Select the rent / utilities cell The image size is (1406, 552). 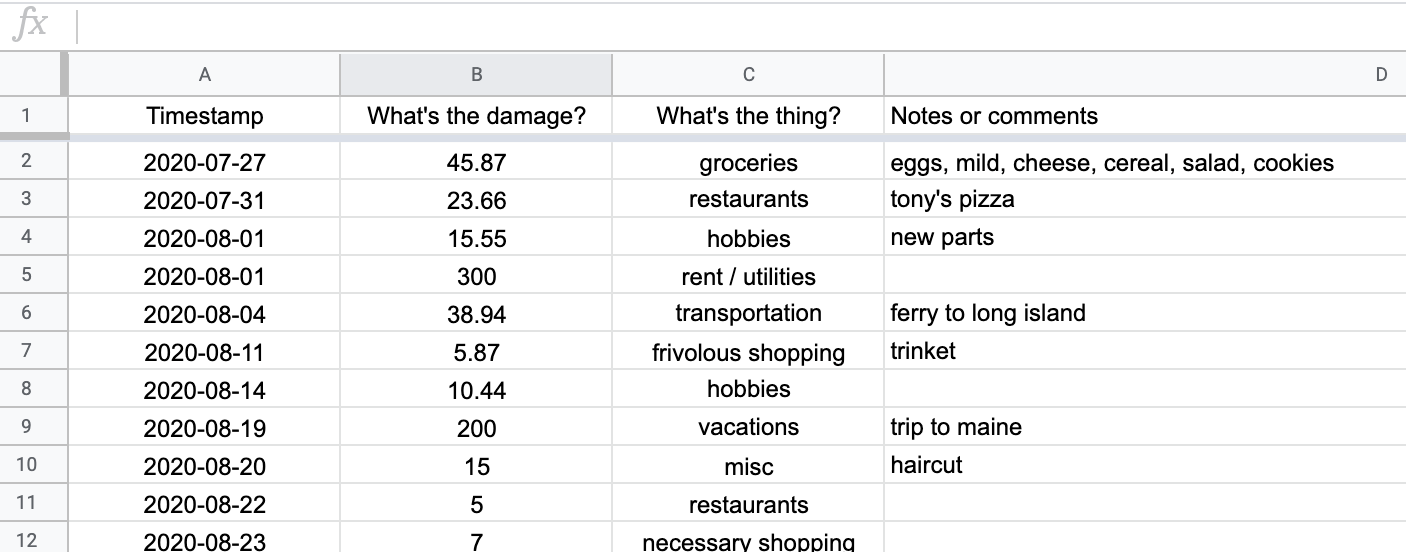[748, 276]
